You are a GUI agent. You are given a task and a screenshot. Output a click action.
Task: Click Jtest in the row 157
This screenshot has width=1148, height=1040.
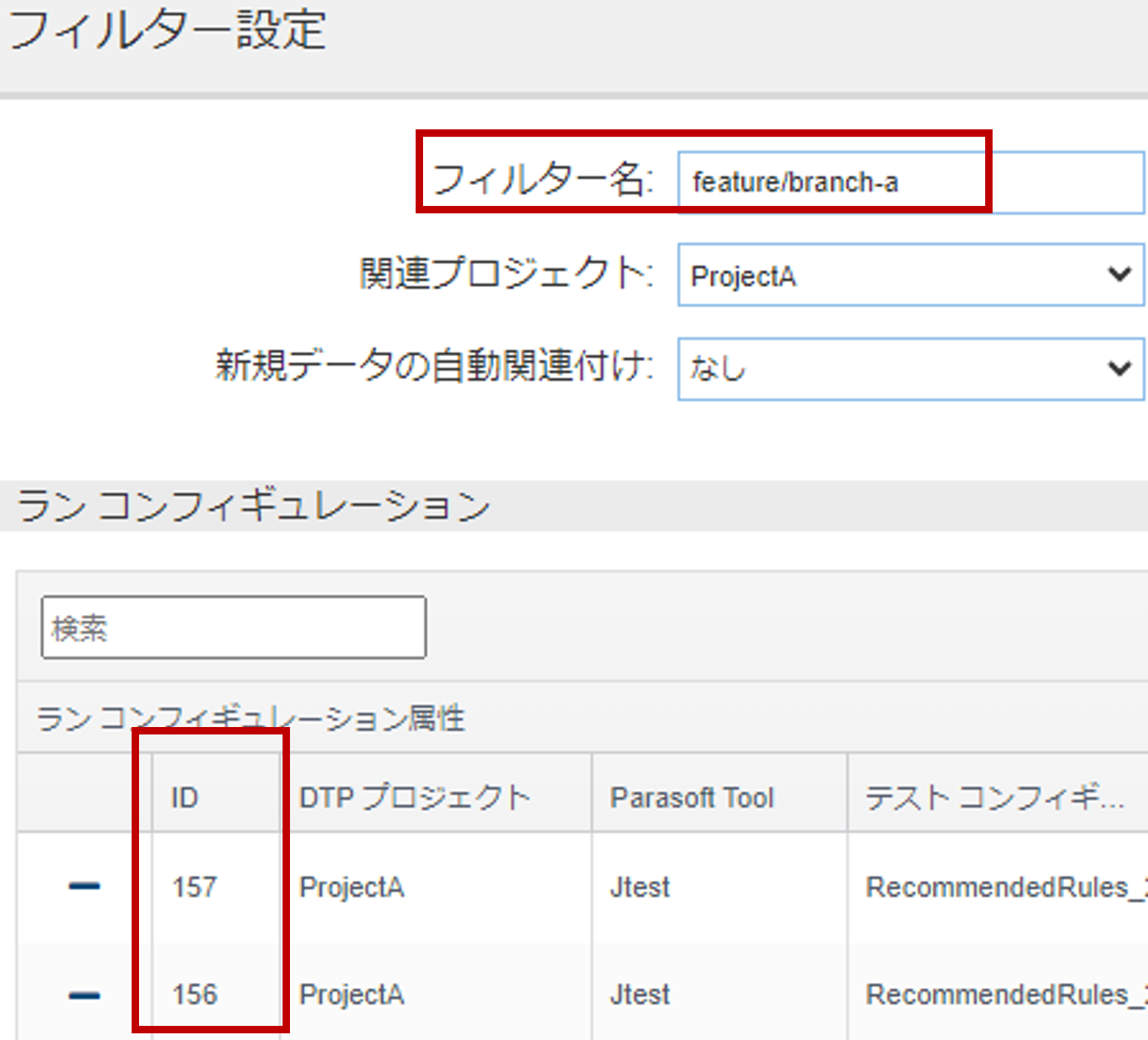[639, 887]
